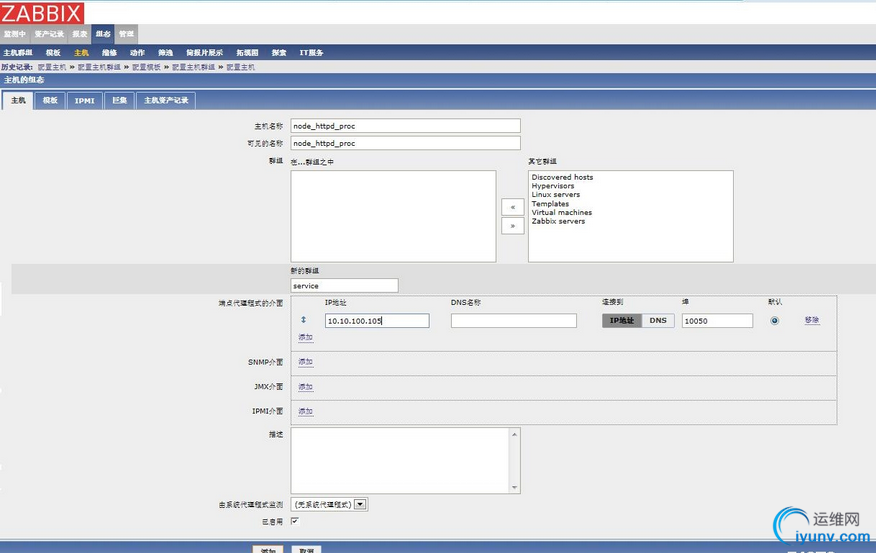Click the « move-group-left button

[512, 207]
